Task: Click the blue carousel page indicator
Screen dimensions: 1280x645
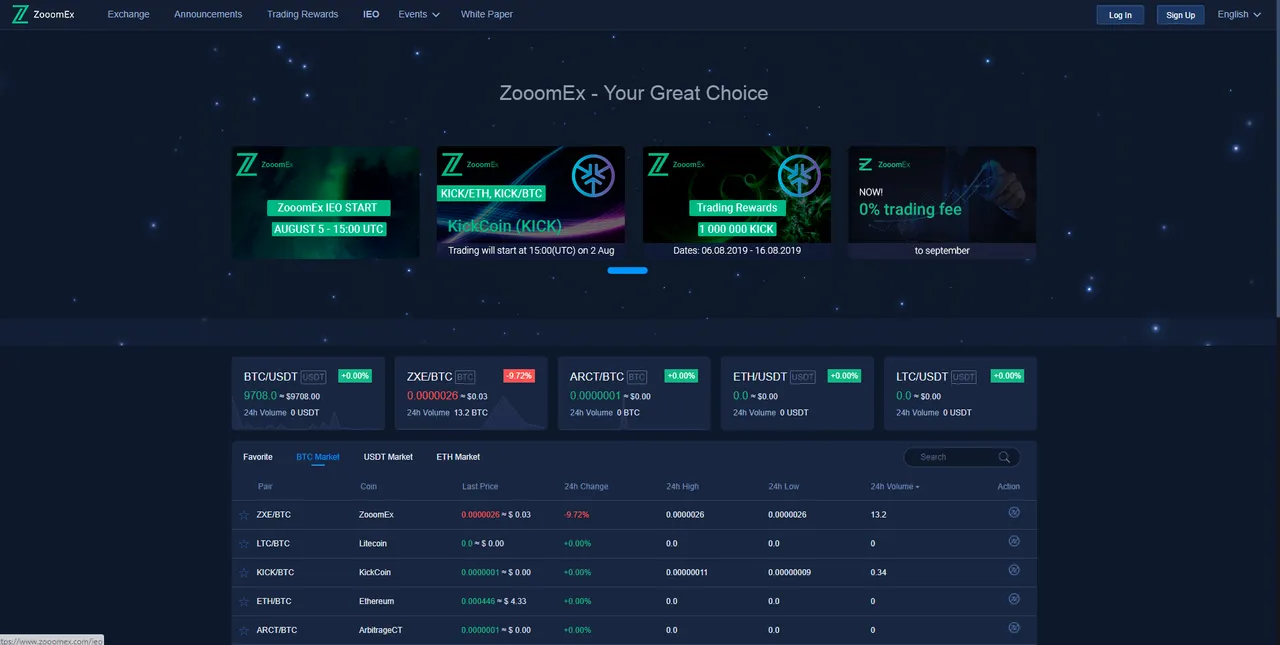Action: pyautogui.click(x=627, y=270)
